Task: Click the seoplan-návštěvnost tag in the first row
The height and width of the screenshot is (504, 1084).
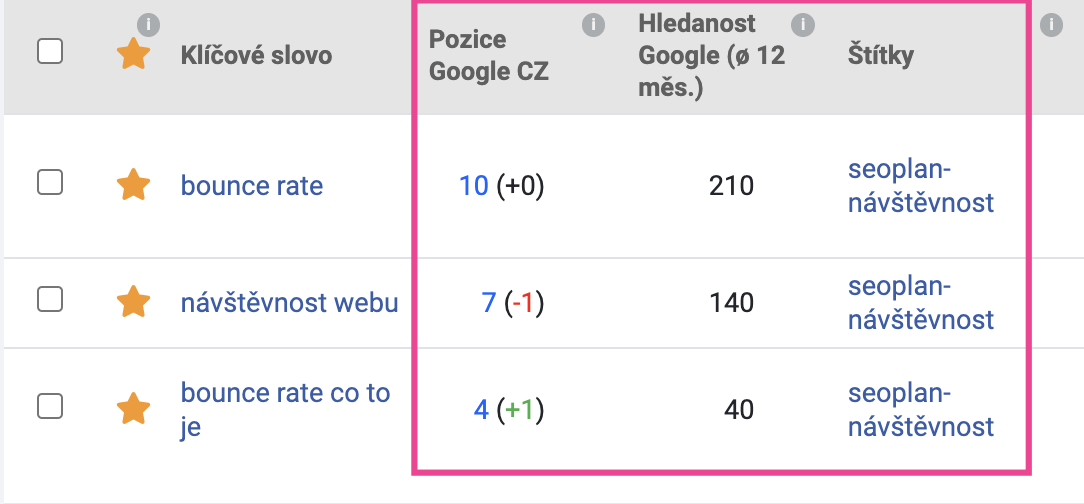Action: [x=921, y=186]
